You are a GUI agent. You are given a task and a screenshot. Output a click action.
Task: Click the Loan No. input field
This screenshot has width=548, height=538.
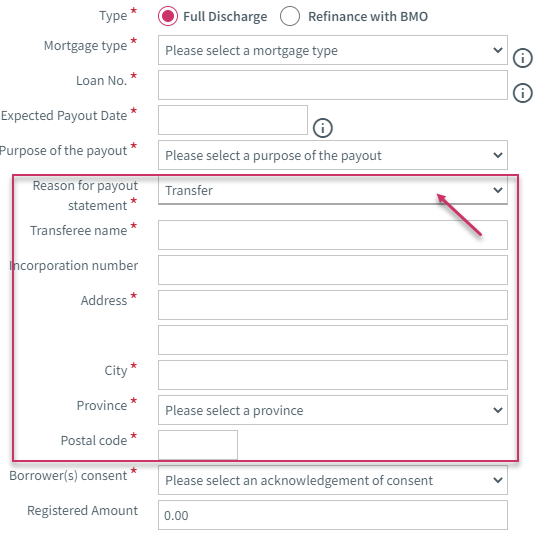pyautogui.click(x=333, y=85)
